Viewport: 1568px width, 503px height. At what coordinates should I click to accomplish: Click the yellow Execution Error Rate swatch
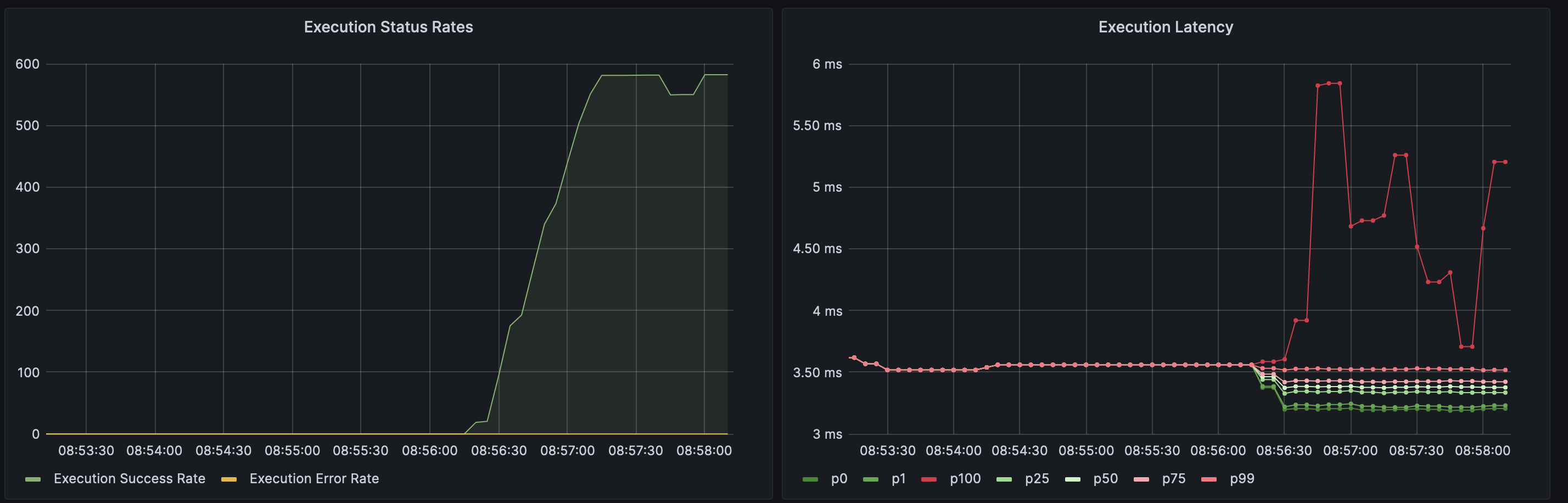[229, 479]
